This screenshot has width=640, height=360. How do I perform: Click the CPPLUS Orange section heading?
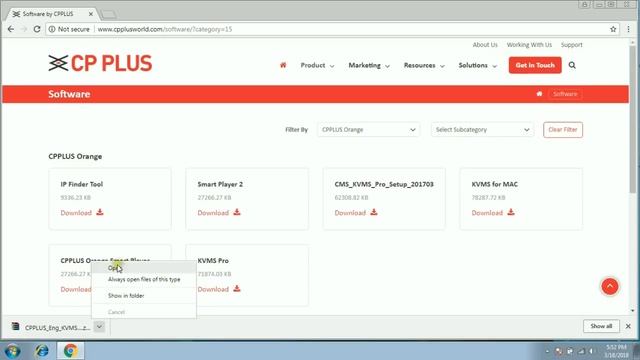(75, 156)
